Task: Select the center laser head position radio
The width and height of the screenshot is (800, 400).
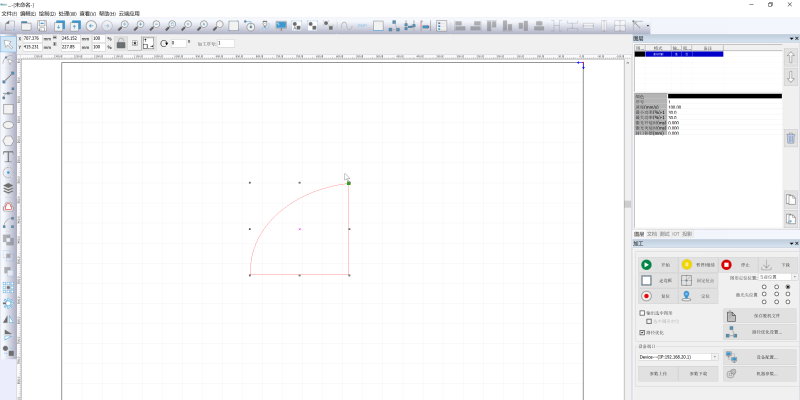Action: 776,294
